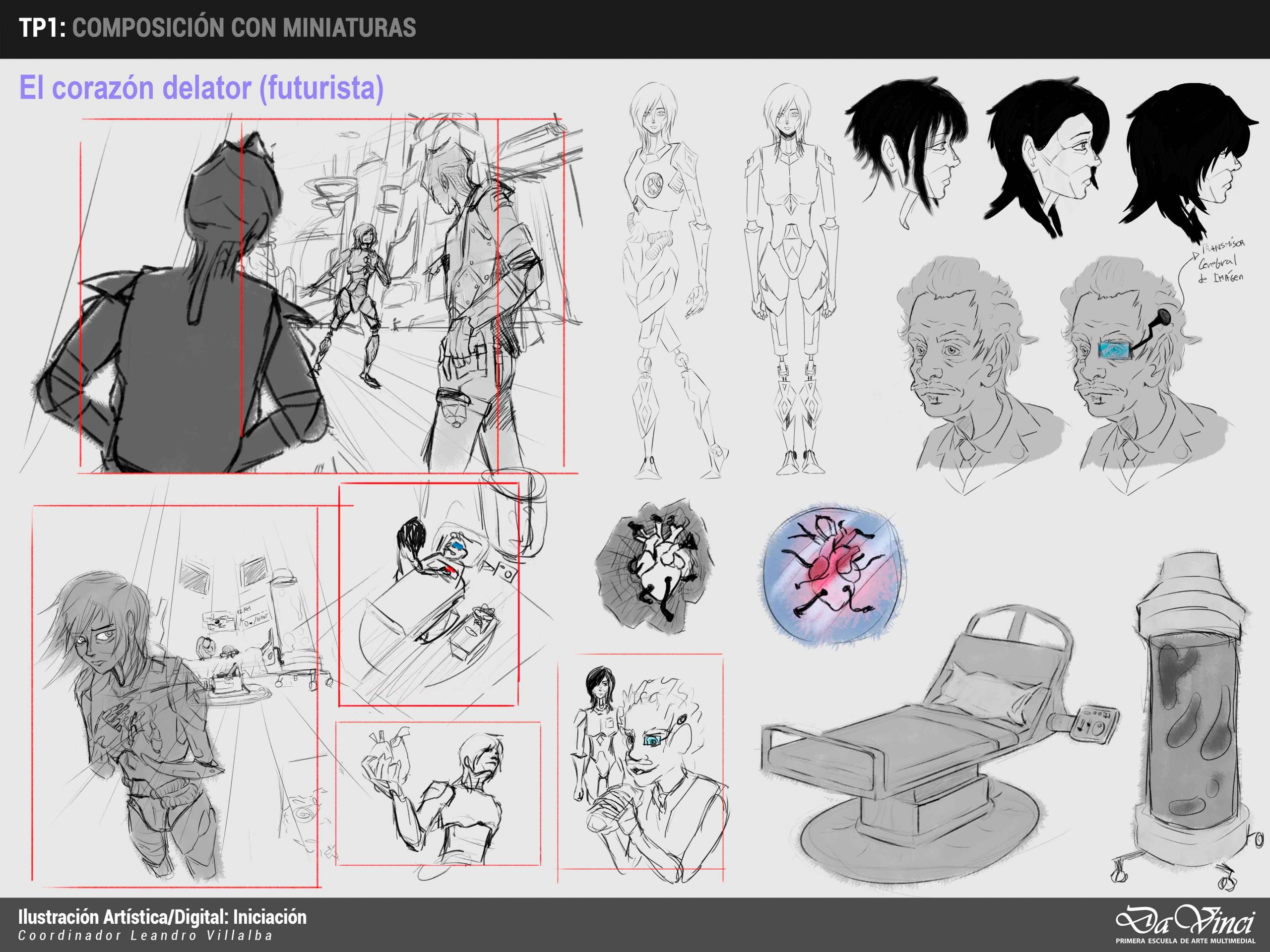The image size is (1270, 952).
Task: Click the 'TP1: Composición con miniaturas' header text
Action: pos(217,28)
